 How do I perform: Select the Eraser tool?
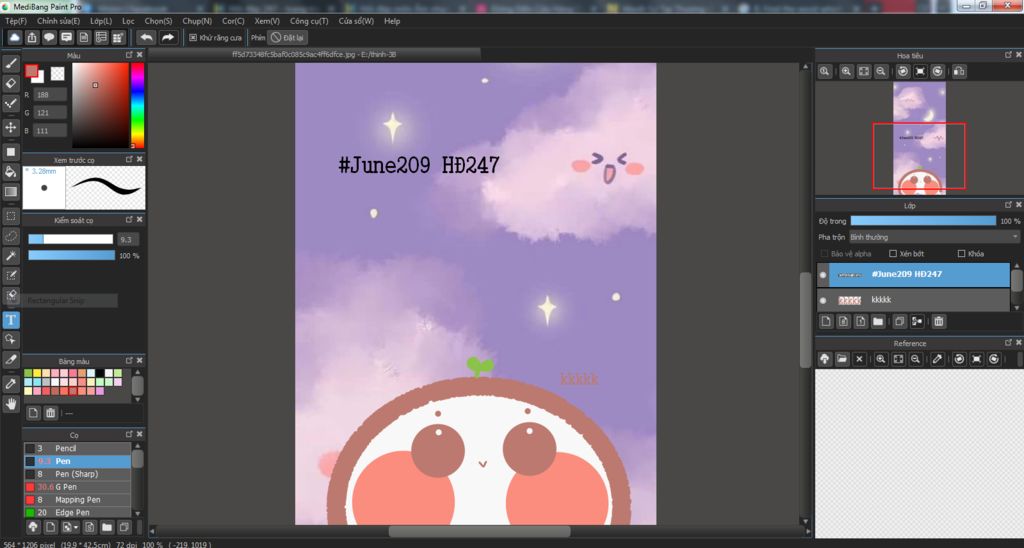[10, 84]
